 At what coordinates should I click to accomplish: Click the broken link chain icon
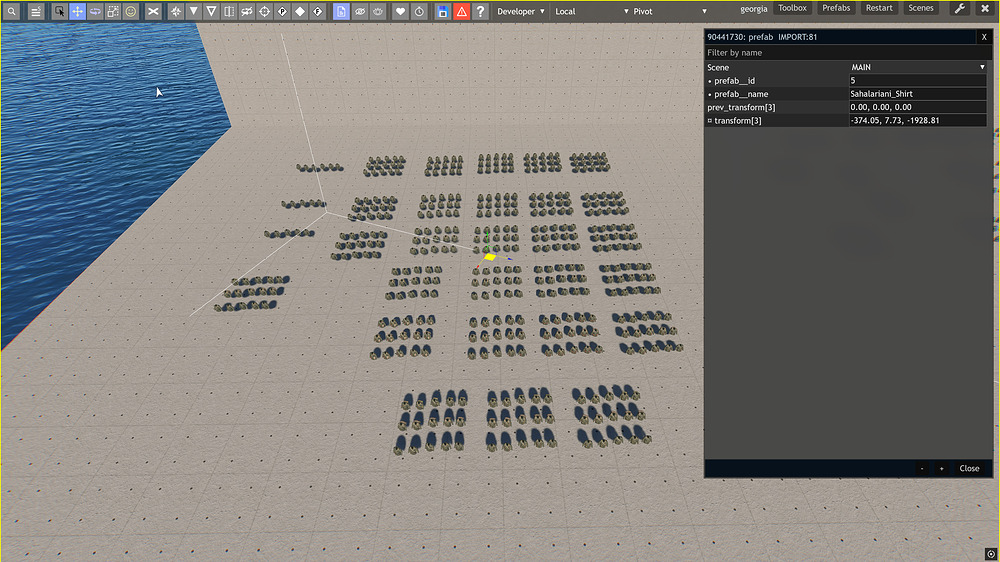click(x=247, y=11)
